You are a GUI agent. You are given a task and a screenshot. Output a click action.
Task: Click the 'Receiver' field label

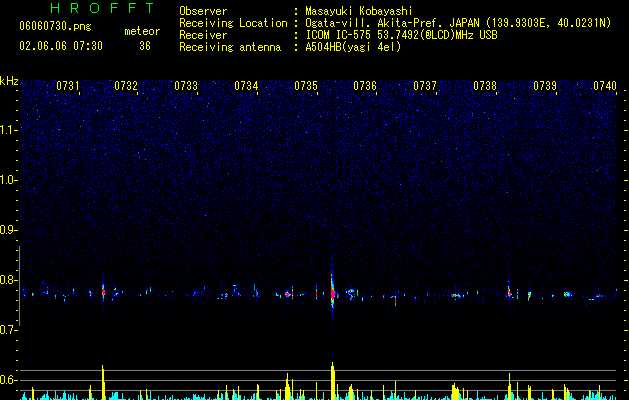203,35
